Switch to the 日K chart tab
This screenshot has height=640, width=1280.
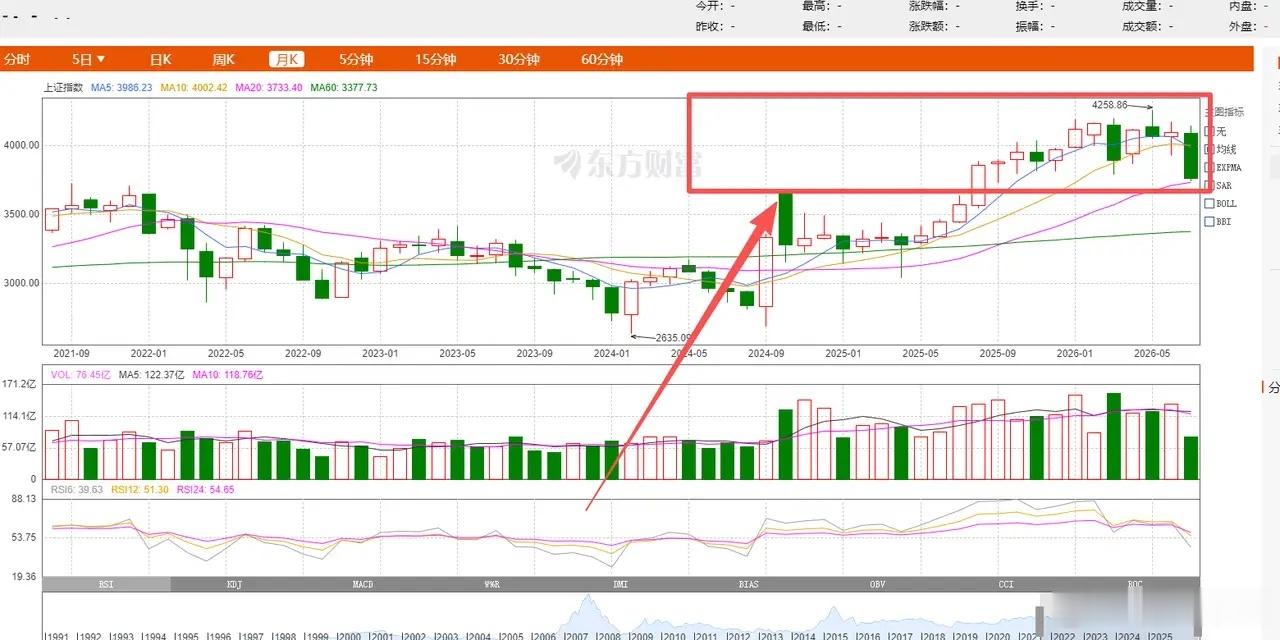(161, 59)
